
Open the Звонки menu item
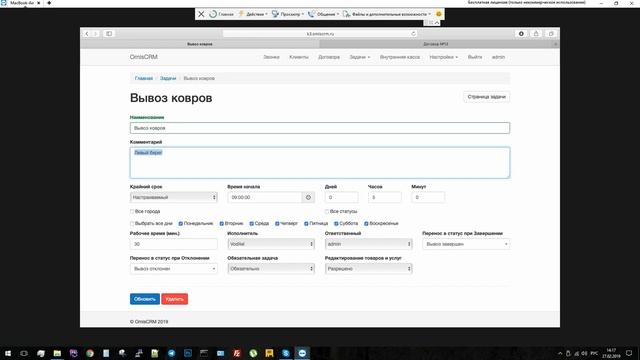[271, 57]
